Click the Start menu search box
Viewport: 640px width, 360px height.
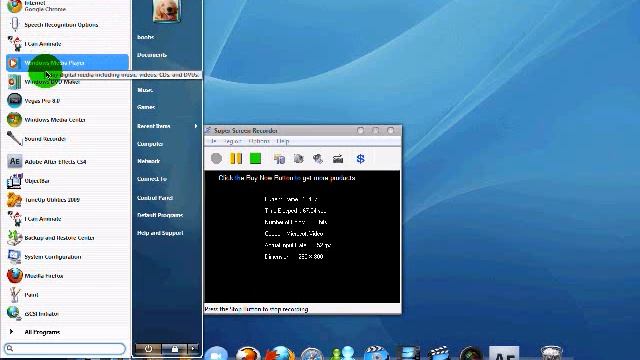point(65,349)
